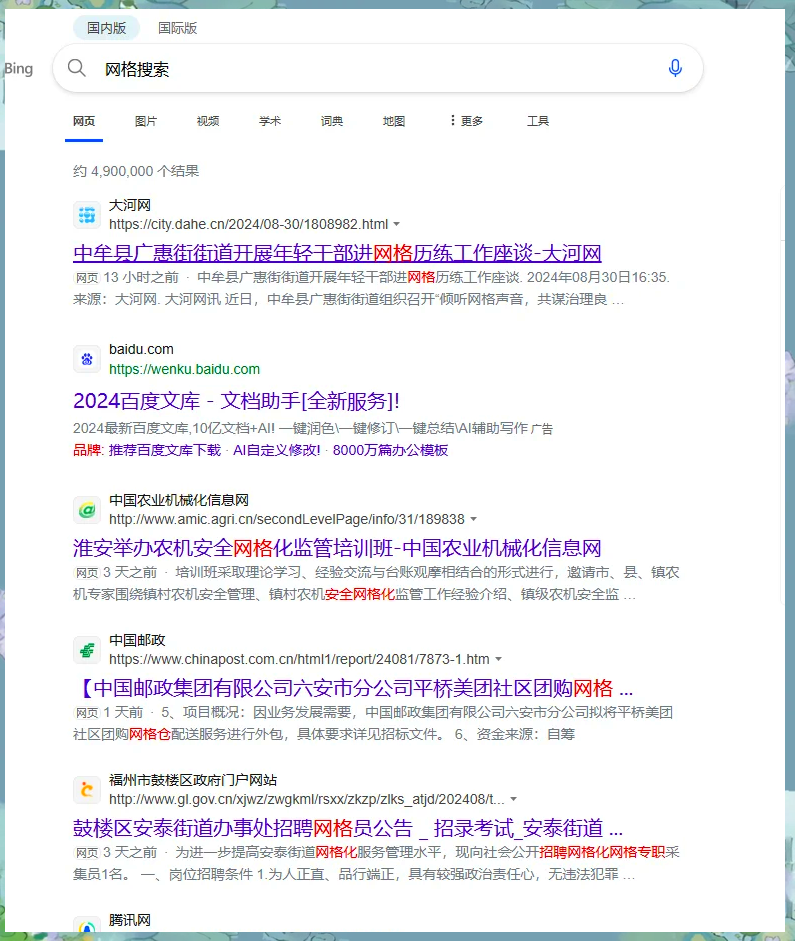This screenshot has width=795, height=941.
Task: Click the https://city.dahe.cn URL text
Action: [x=248, y=224]
